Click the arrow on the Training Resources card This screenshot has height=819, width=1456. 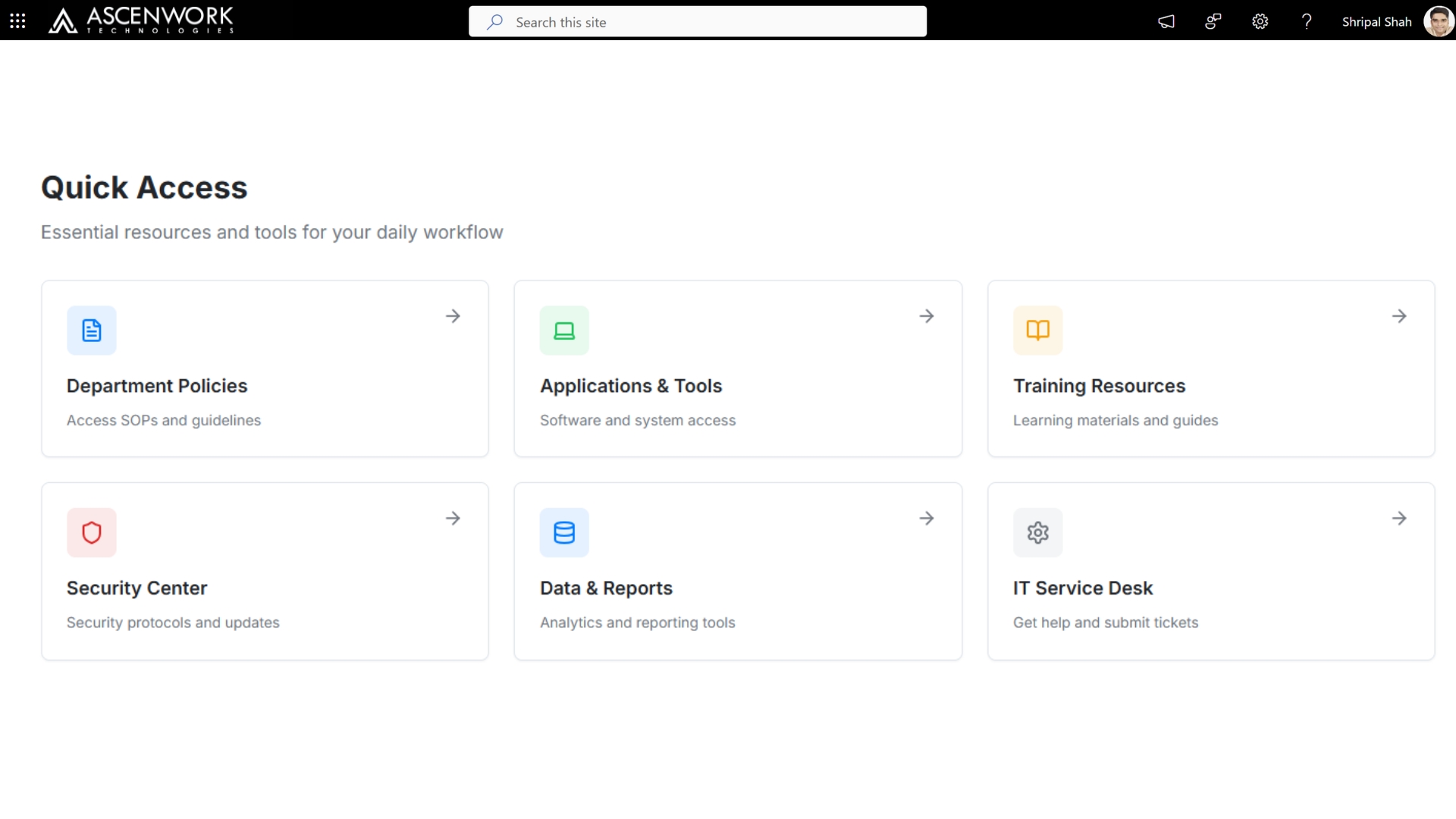[x=1399, y=316]
